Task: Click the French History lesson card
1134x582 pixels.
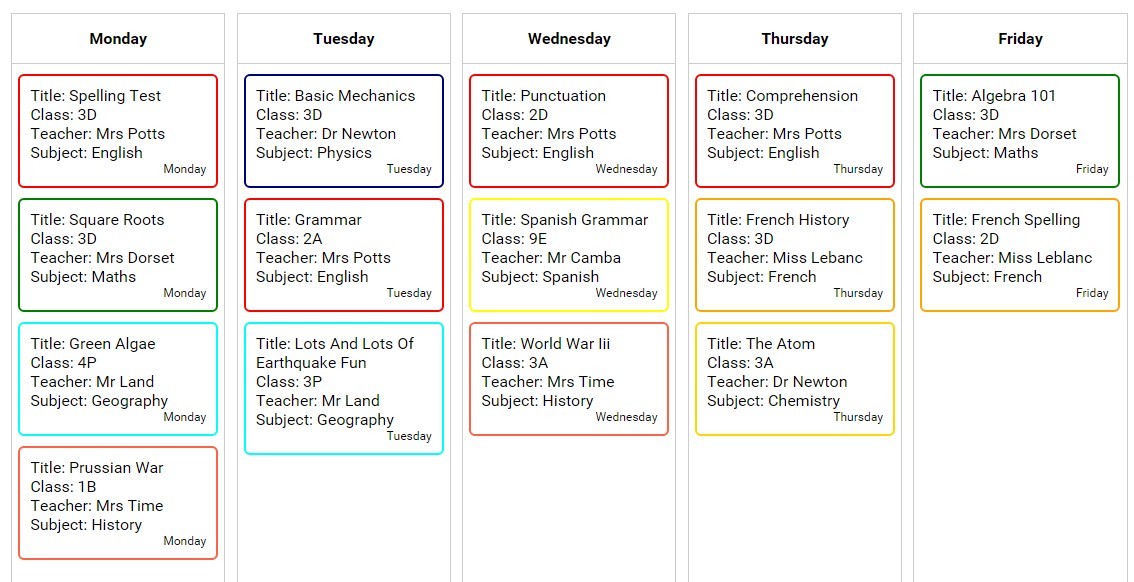Action: pos(794,255)
